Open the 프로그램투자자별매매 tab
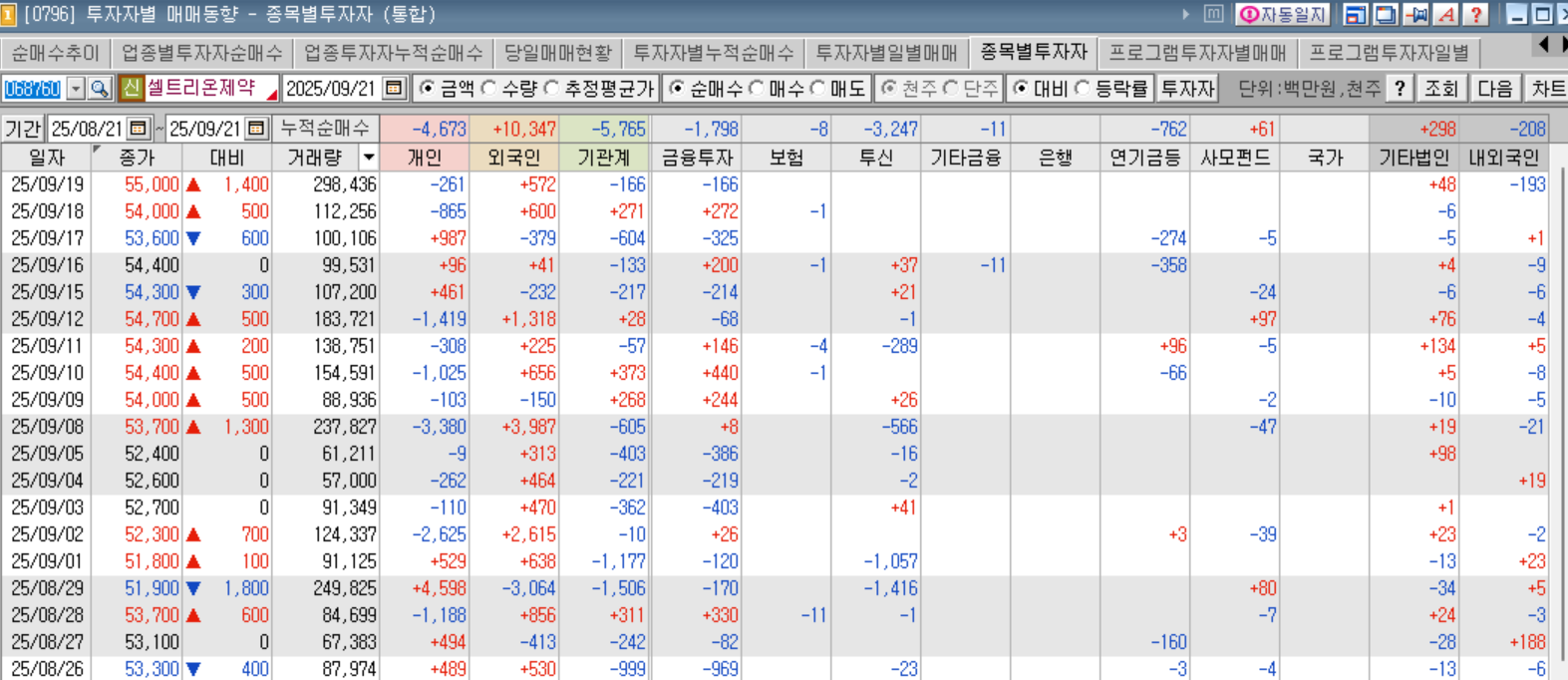The image size is (1568, 680). point(1197,53)
